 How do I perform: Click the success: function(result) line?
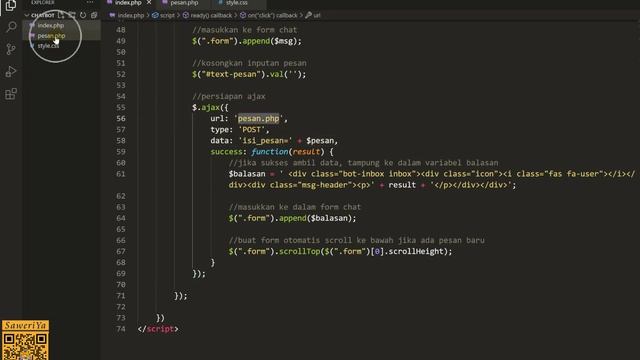pyautogui.click(x=272, y=151)
